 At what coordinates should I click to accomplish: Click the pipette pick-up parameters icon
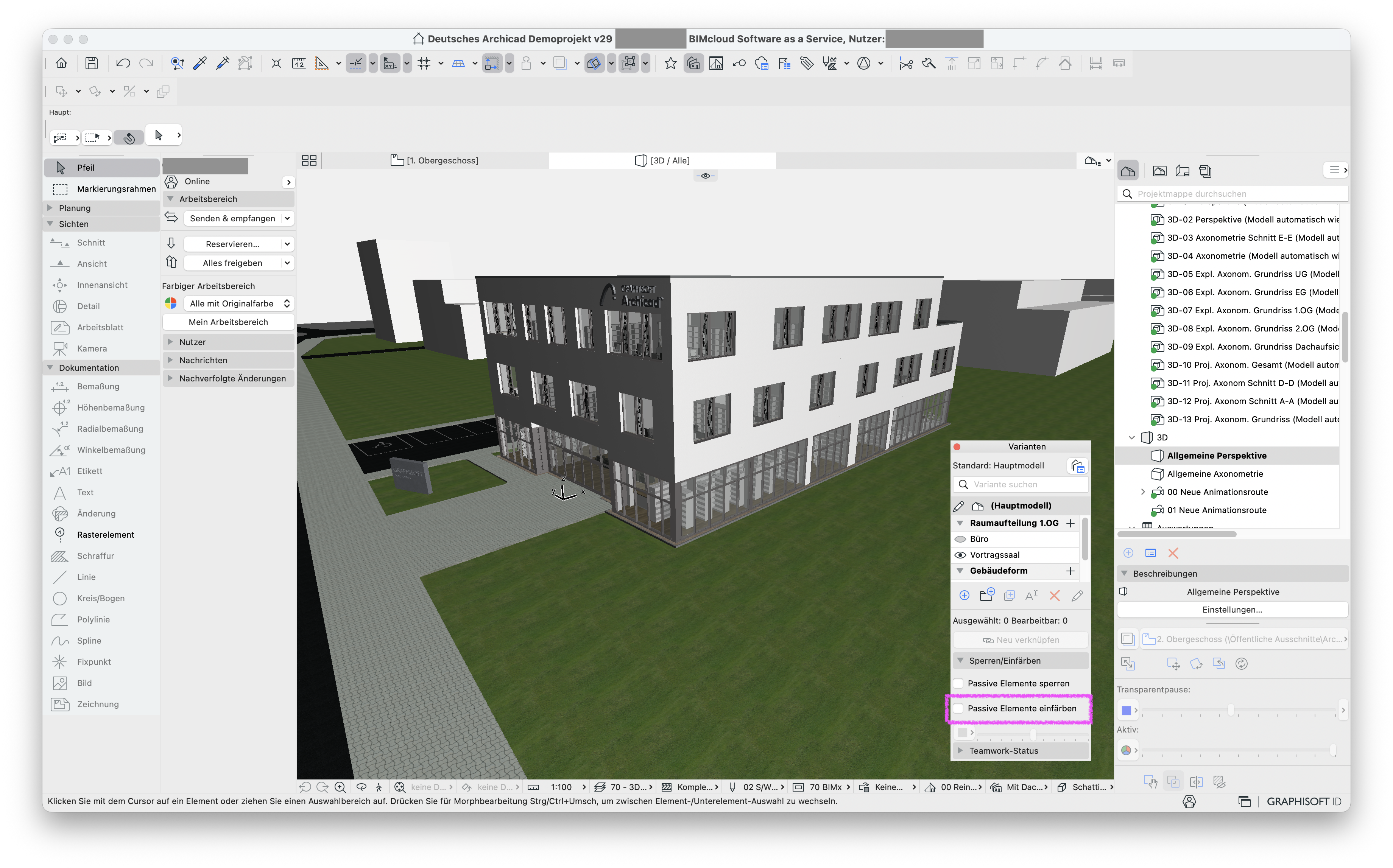click(x=200, y=63)
